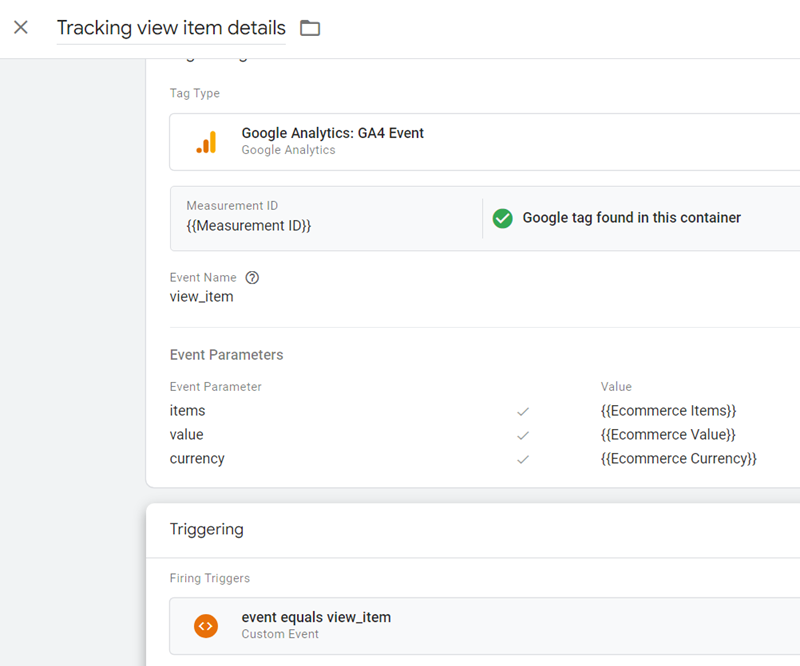The height and width of the screenshot is (666, 800).
Task: Click the Event Parameters section header
Action: [222, 354]
